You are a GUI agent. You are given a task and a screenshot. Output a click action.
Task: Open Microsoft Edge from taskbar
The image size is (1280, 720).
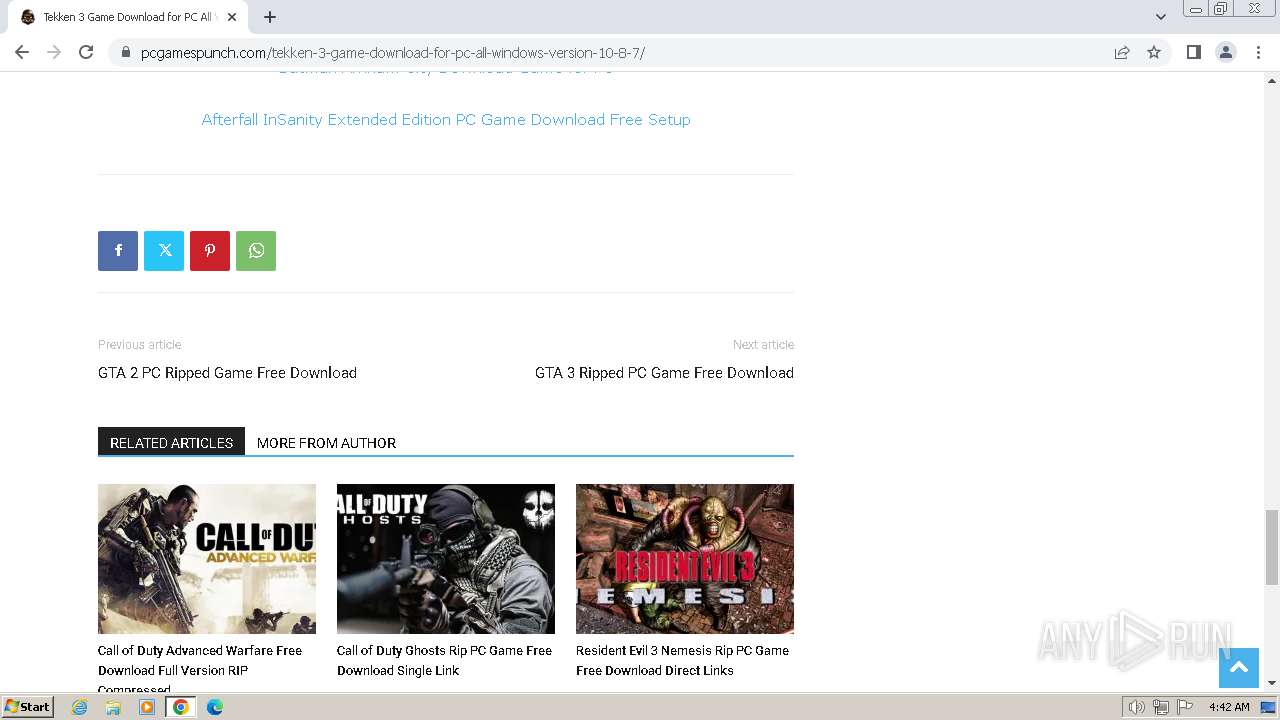click(x=215, y=707)
